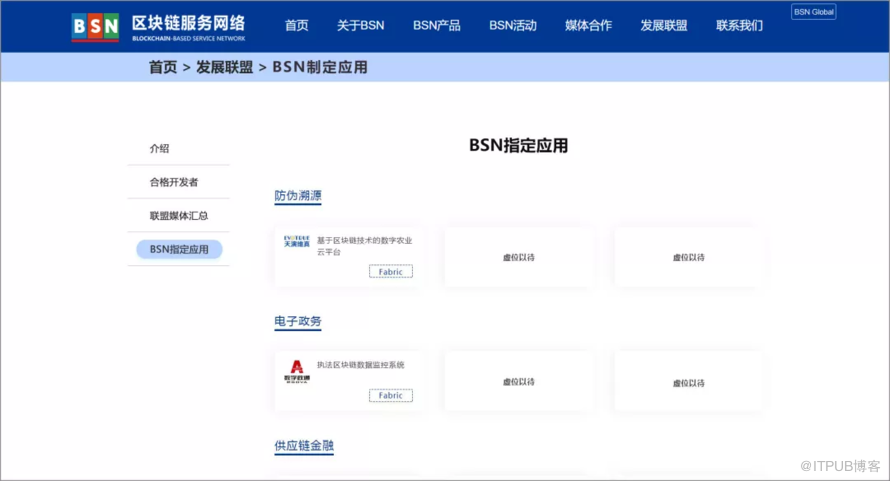Open the 媒体合作 navigation item
890x481 pixels.
tap(588, 26)
